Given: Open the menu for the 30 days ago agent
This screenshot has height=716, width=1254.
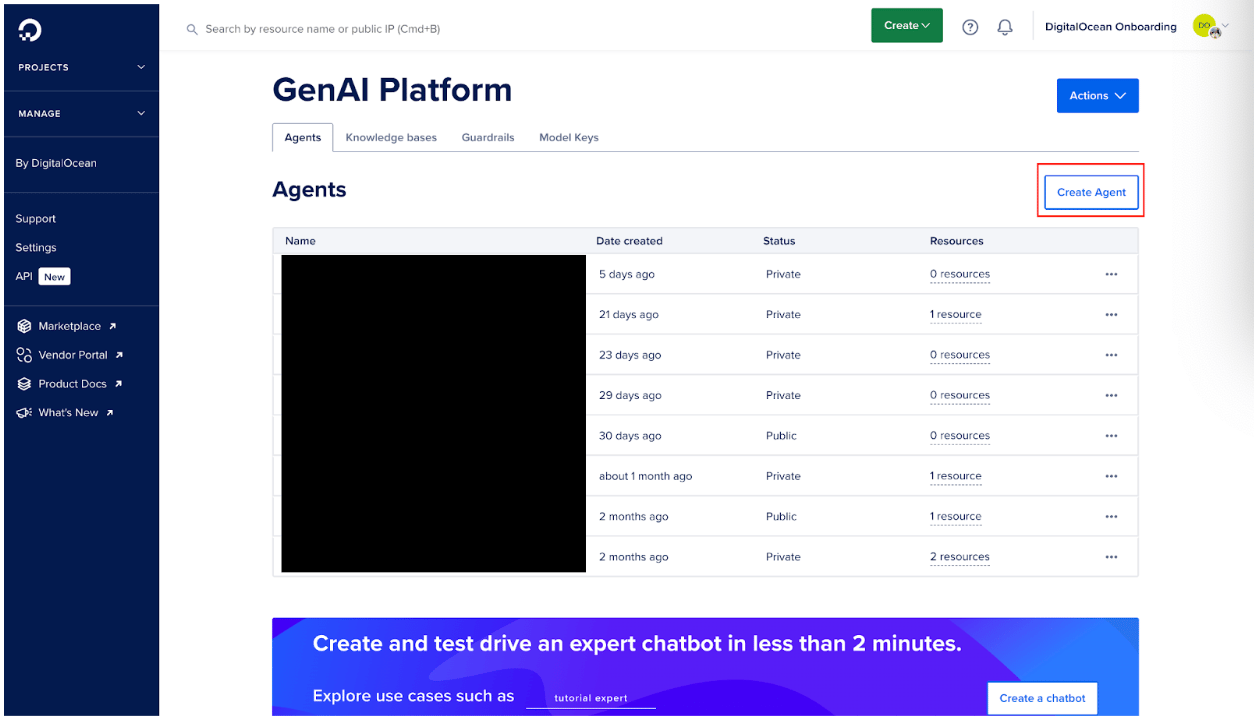Looking at the screenshot, I should pos(1111,436).
